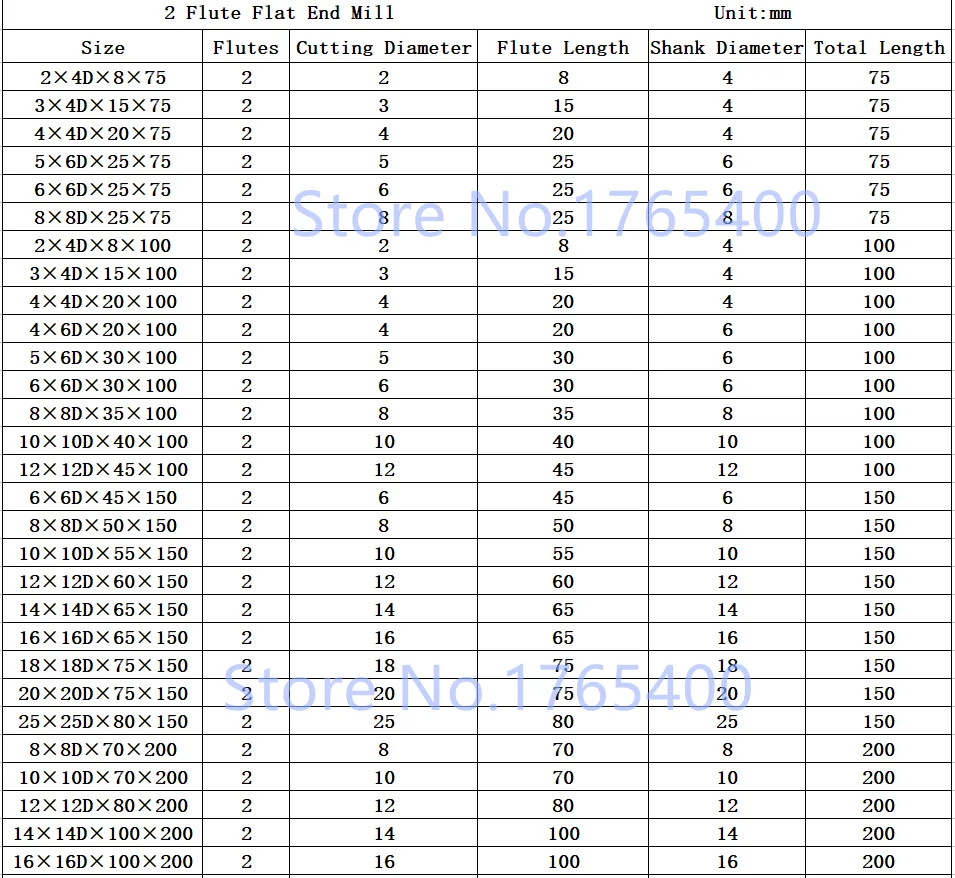Select size cell '25×25D×80×150'

(102, 722)
